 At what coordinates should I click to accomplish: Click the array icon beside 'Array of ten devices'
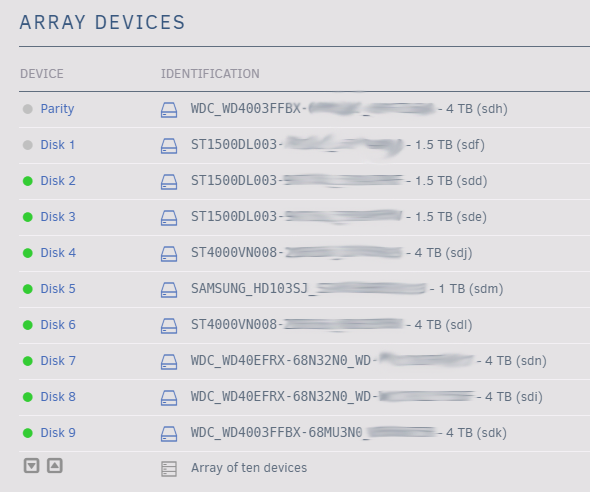tap(169, 469)
